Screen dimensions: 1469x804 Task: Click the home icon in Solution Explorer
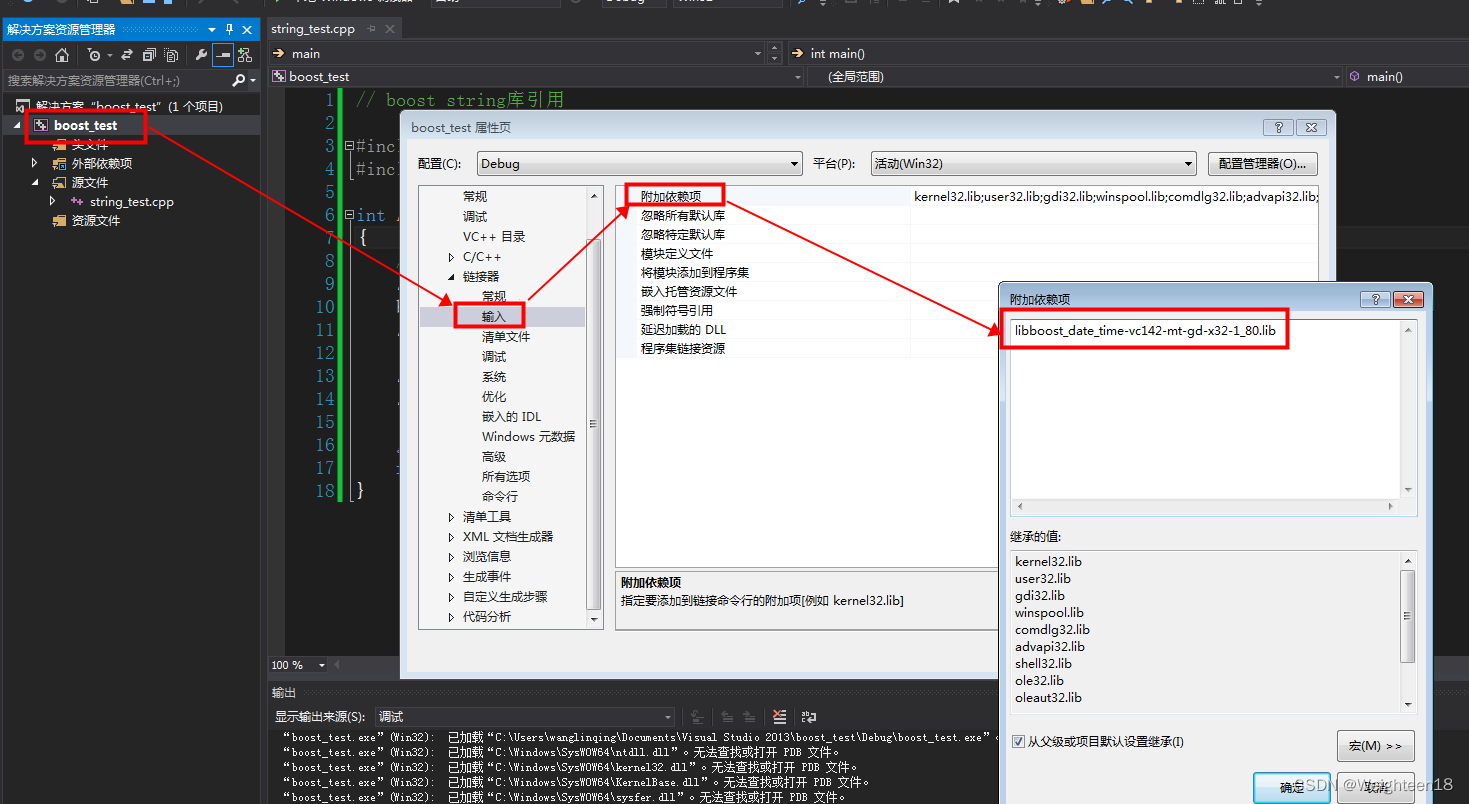tap(62, 55)
